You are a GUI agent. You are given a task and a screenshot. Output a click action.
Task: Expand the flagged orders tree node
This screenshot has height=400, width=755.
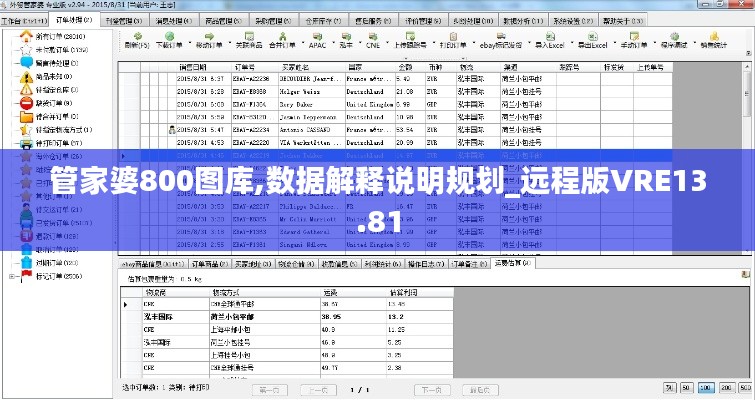pyautogui.click(x=12, y=276)
